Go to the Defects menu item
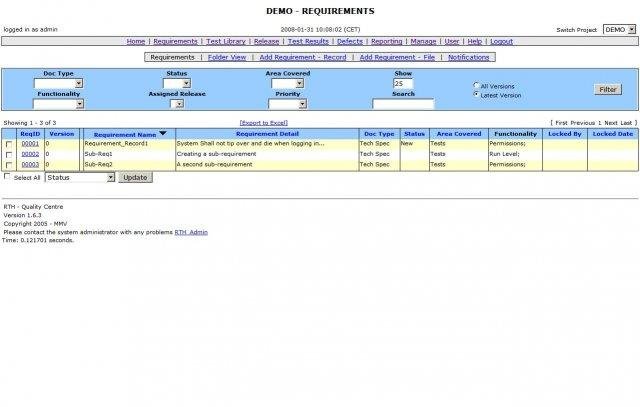This screenshot has width=640, height=407. click(350, 42)
